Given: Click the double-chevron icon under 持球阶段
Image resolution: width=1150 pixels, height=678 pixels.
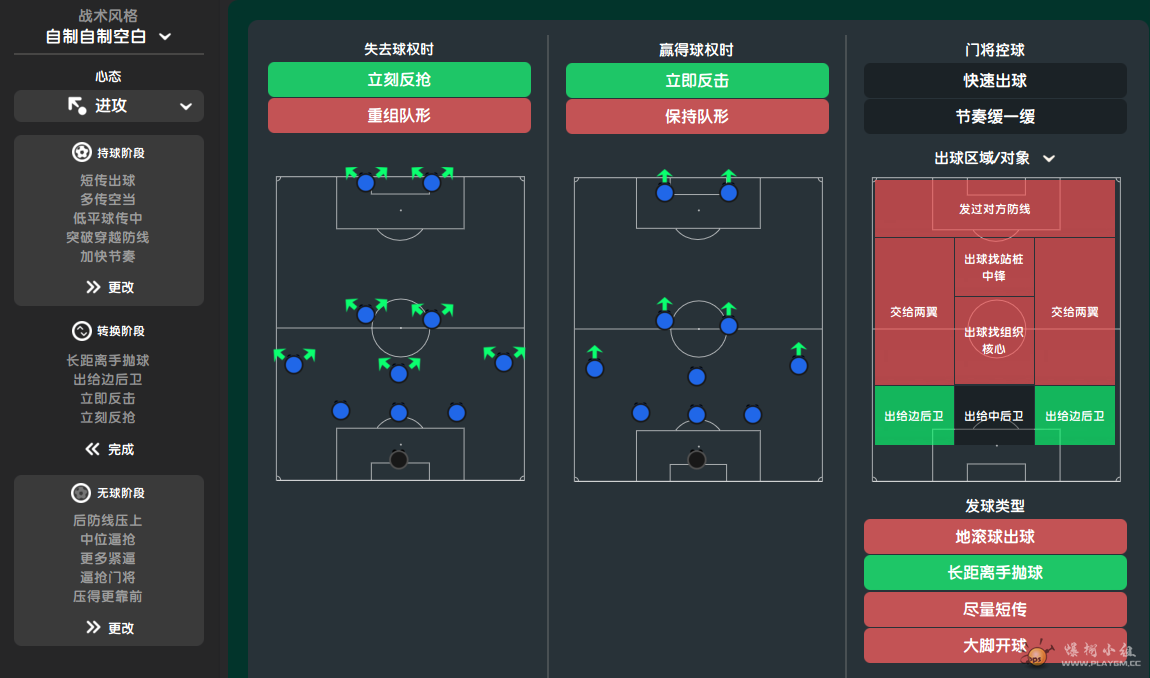Looking at the screenshot, I should coord(93,287).
